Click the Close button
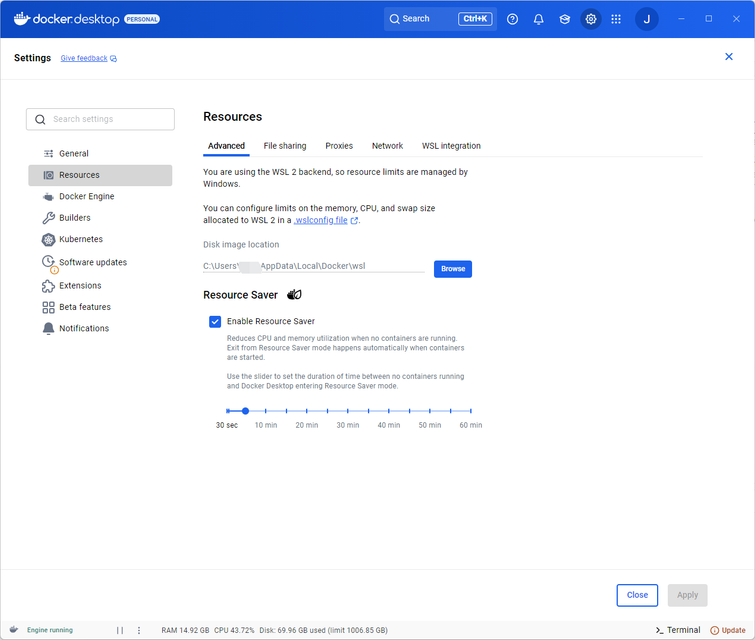Screen dimensions: 755x640 tap(637, 595)
